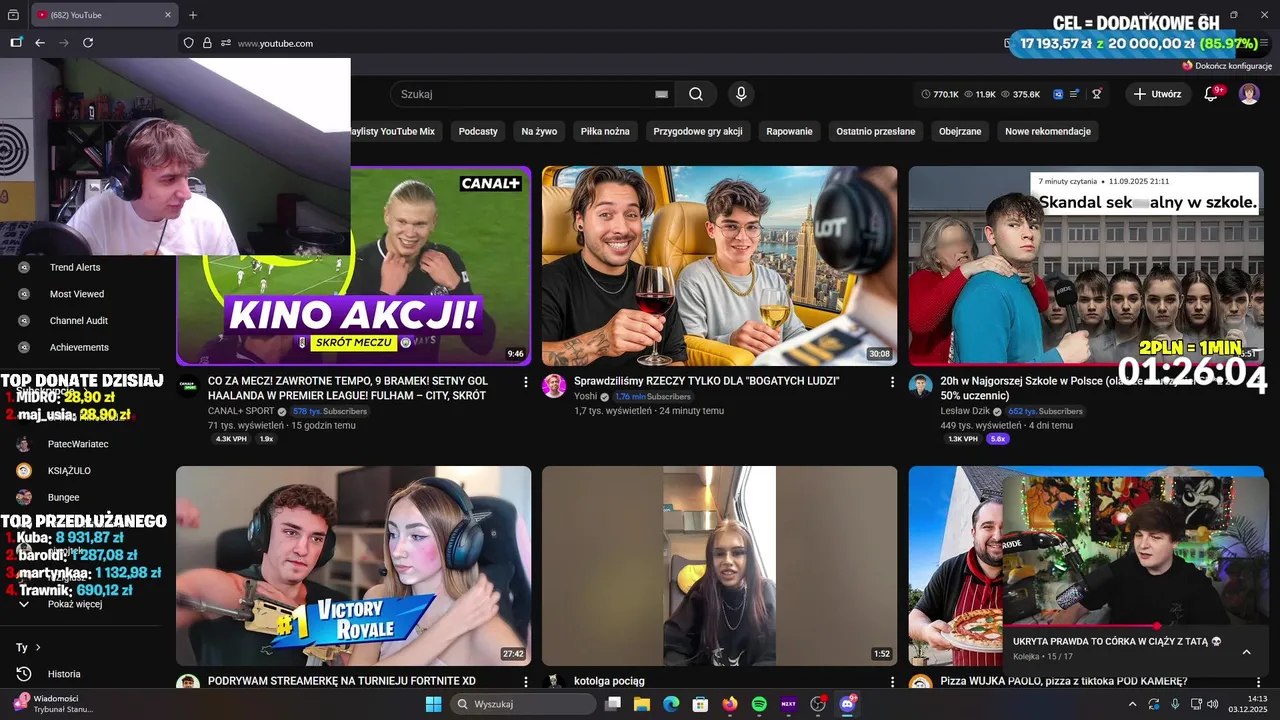The width and height of the screenshot is (1280, 720).
Task: Reload the page with the refresh icon
Action: 88,43
